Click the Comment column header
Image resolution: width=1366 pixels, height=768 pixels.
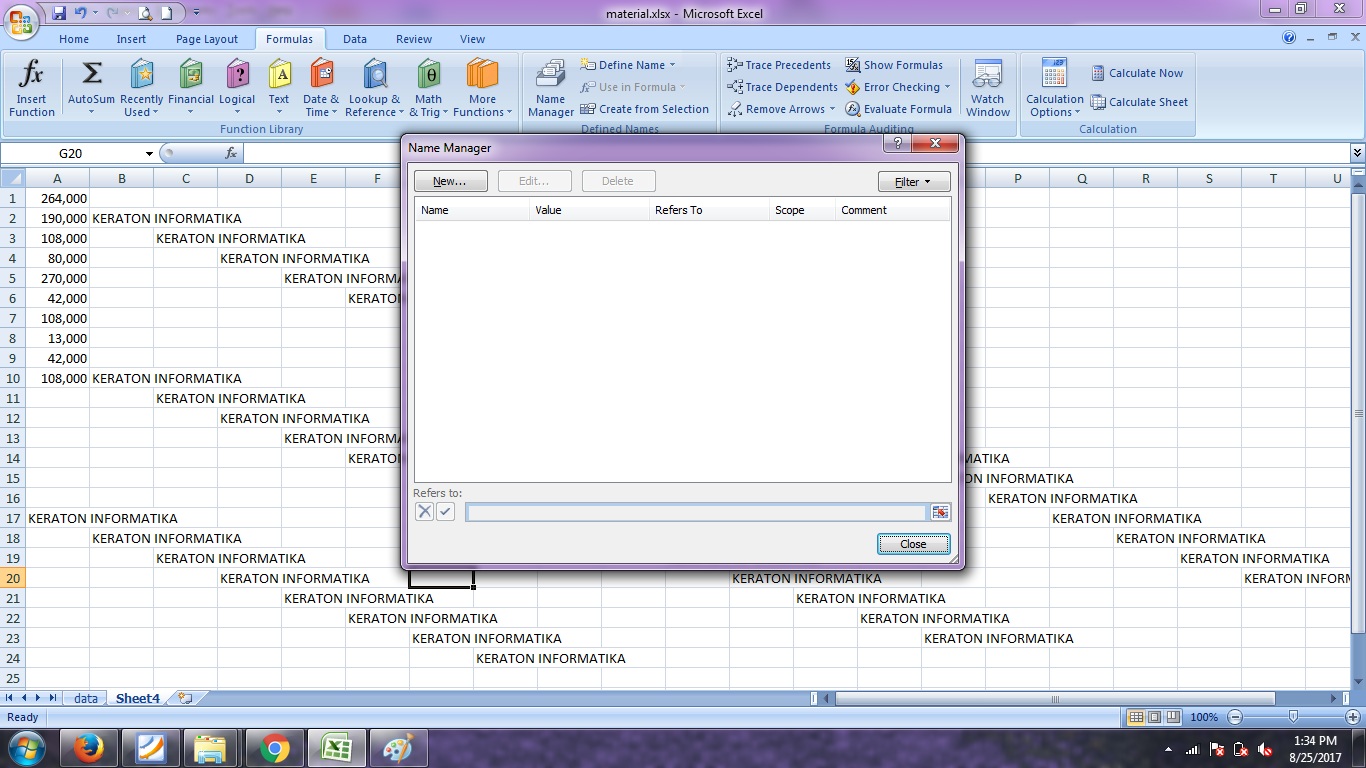[893, 210]
